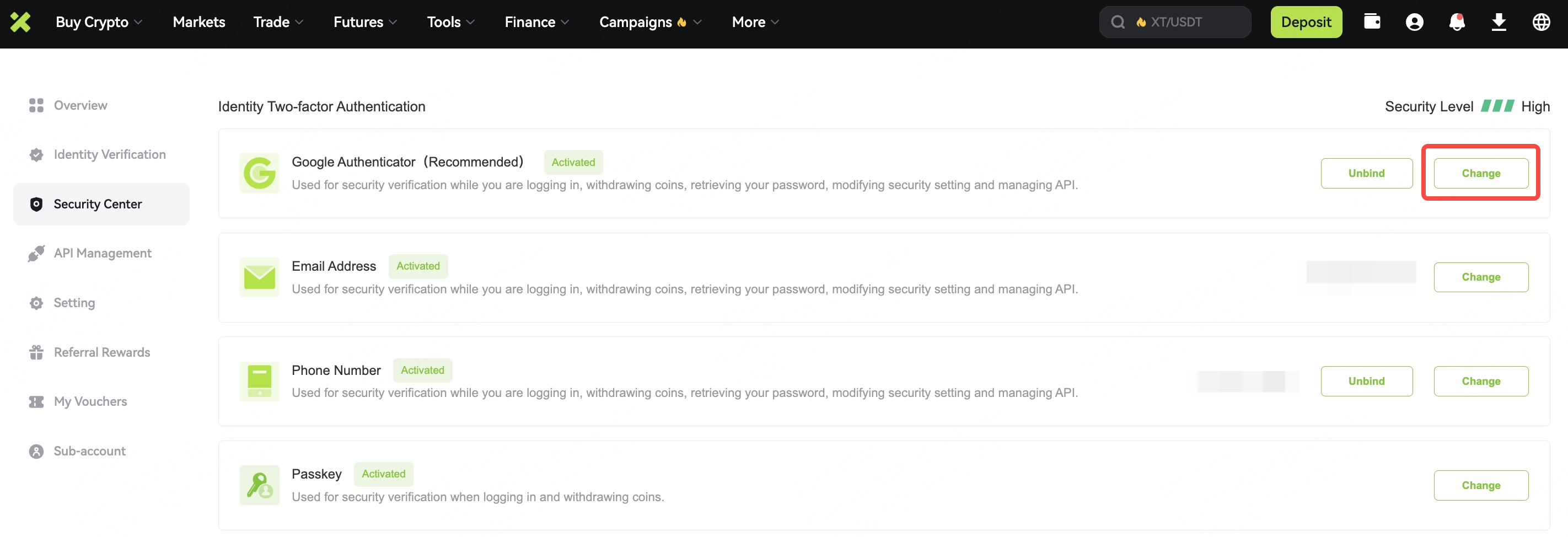Go to API Management in sidebar

pyautogui.click(x=101, y=253)
